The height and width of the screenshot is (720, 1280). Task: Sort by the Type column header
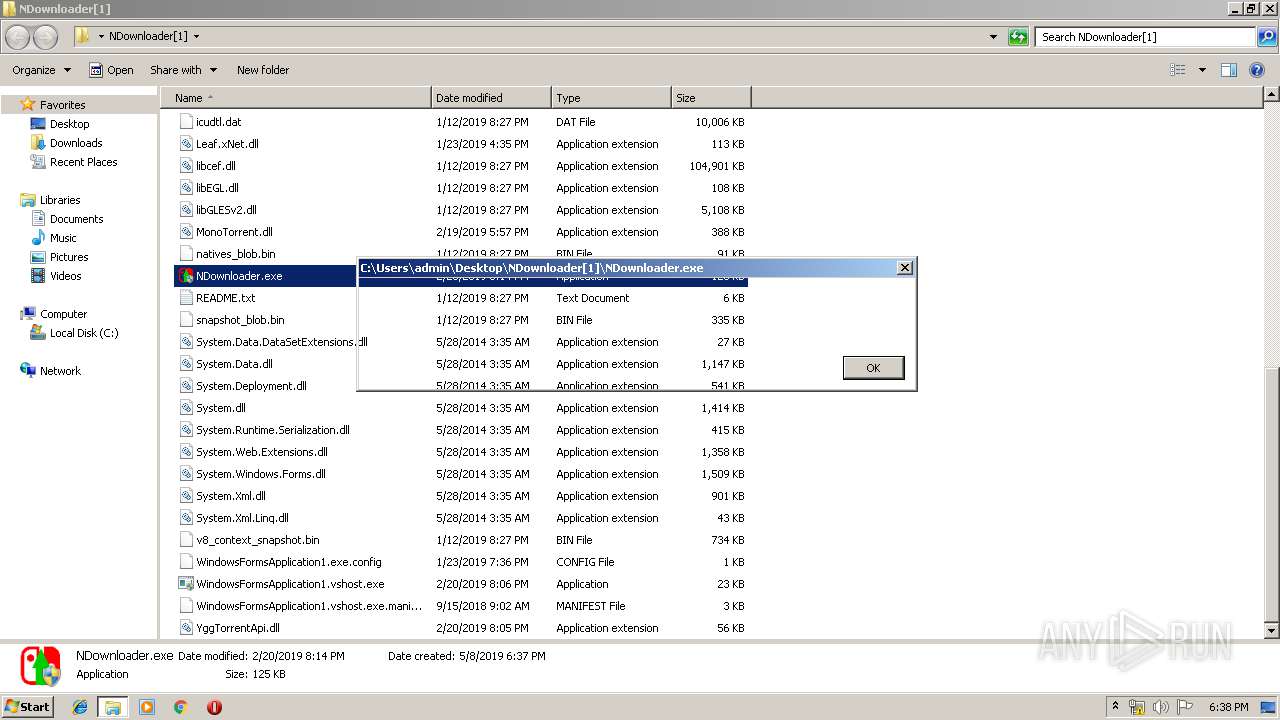[x=611, y=98]
